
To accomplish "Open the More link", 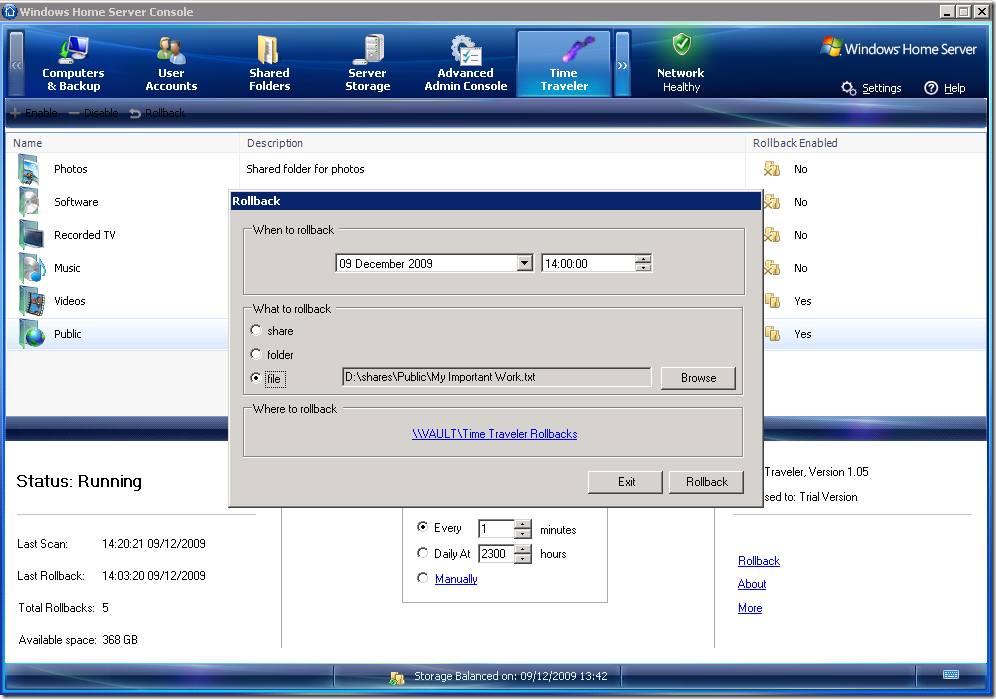I will [750, 608].
